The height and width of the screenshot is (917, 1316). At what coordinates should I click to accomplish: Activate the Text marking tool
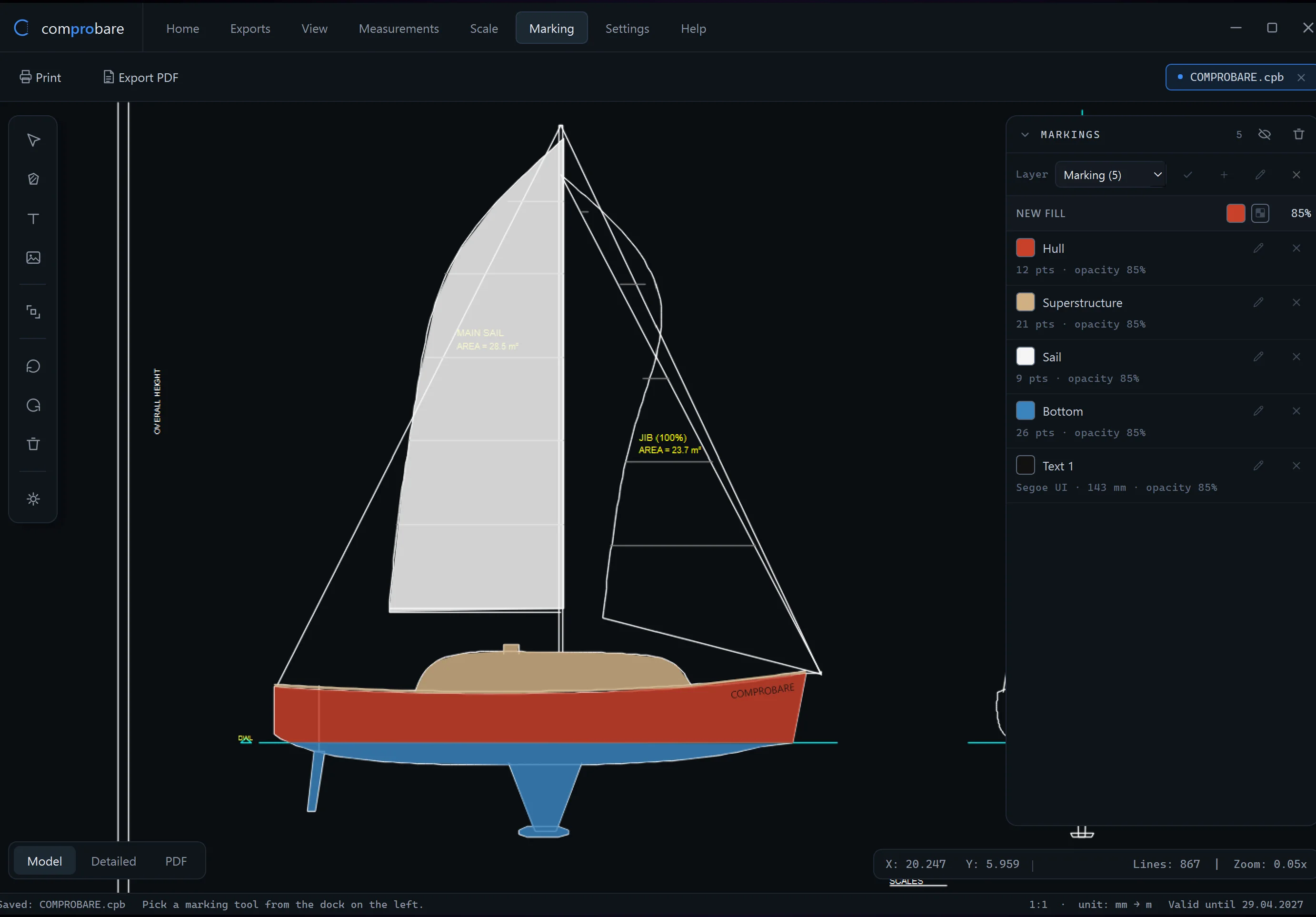click(33, 219)
